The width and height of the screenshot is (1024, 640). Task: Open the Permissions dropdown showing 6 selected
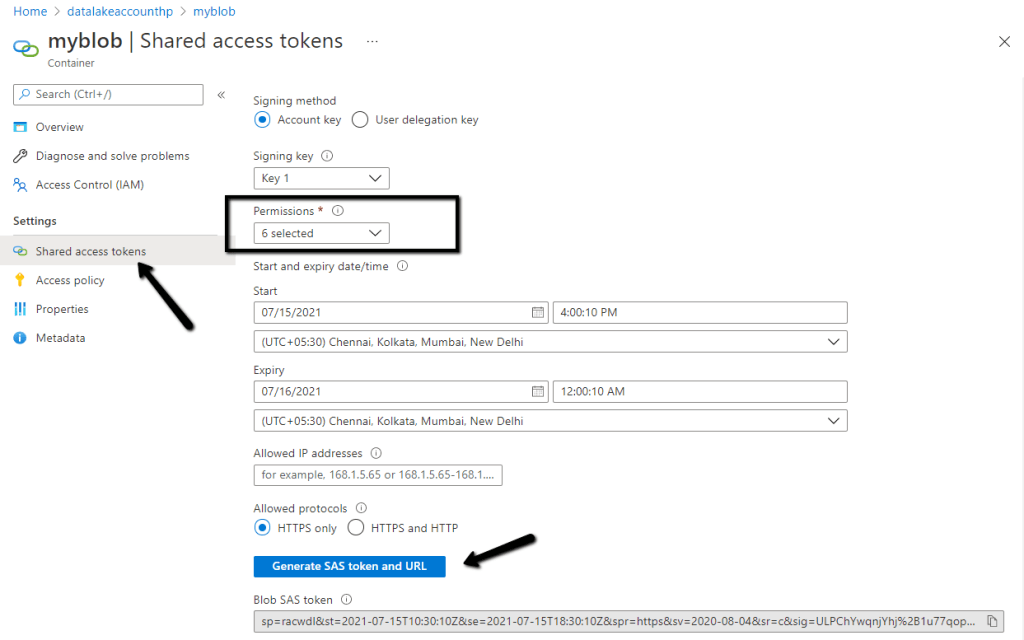click(321, 233)
